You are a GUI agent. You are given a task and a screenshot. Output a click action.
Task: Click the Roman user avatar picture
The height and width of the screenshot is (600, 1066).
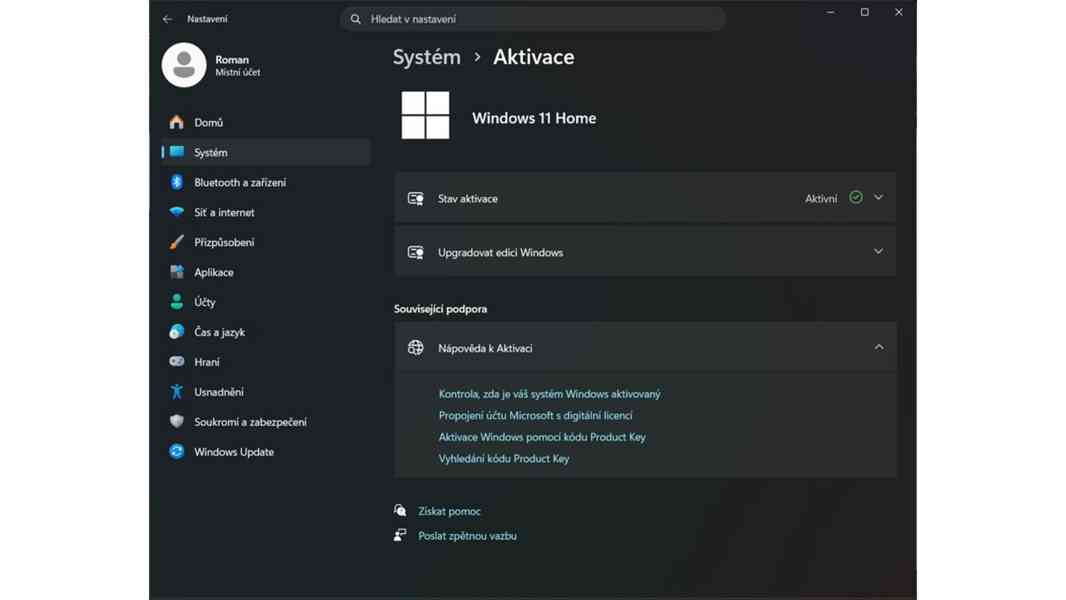[184, 65]
